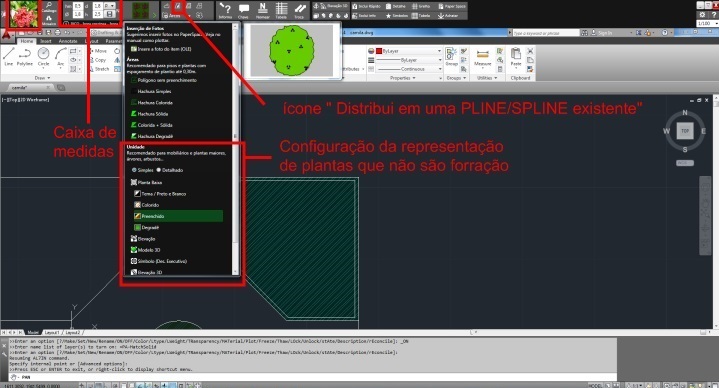The width and height of the screenshot is (719, 388).
Task: Click the red flower plant thumbnail
Action: pyautogui.click(x=23, y=15)
